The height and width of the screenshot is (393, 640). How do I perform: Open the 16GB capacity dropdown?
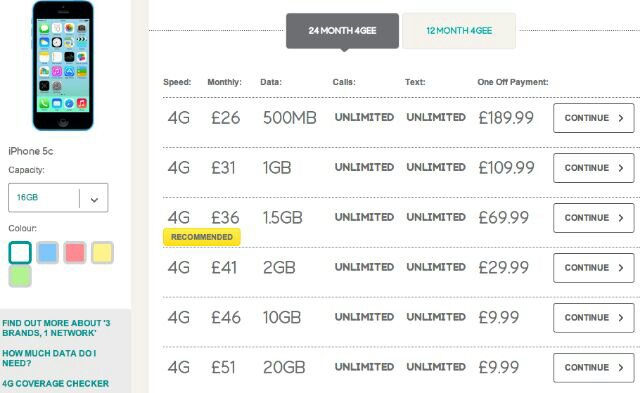58,198
